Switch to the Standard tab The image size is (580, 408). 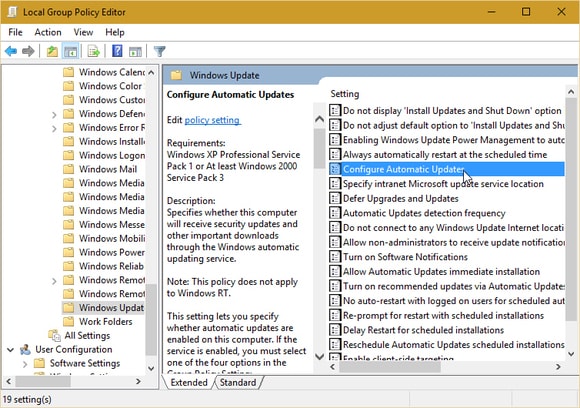[x=238, y=382]
